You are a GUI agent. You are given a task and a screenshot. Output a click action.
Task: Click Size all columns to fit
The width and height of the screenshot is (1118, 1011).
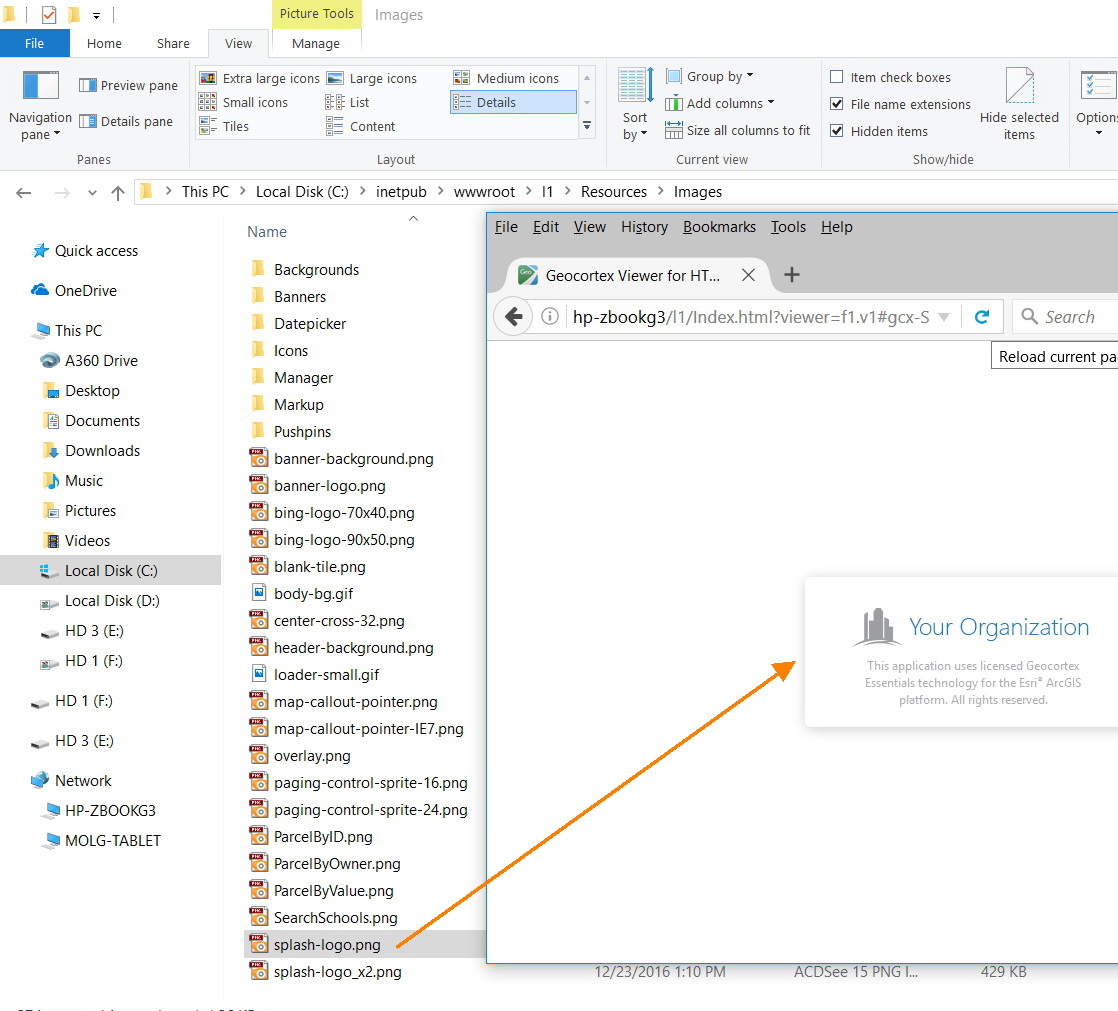pos(738,130)
